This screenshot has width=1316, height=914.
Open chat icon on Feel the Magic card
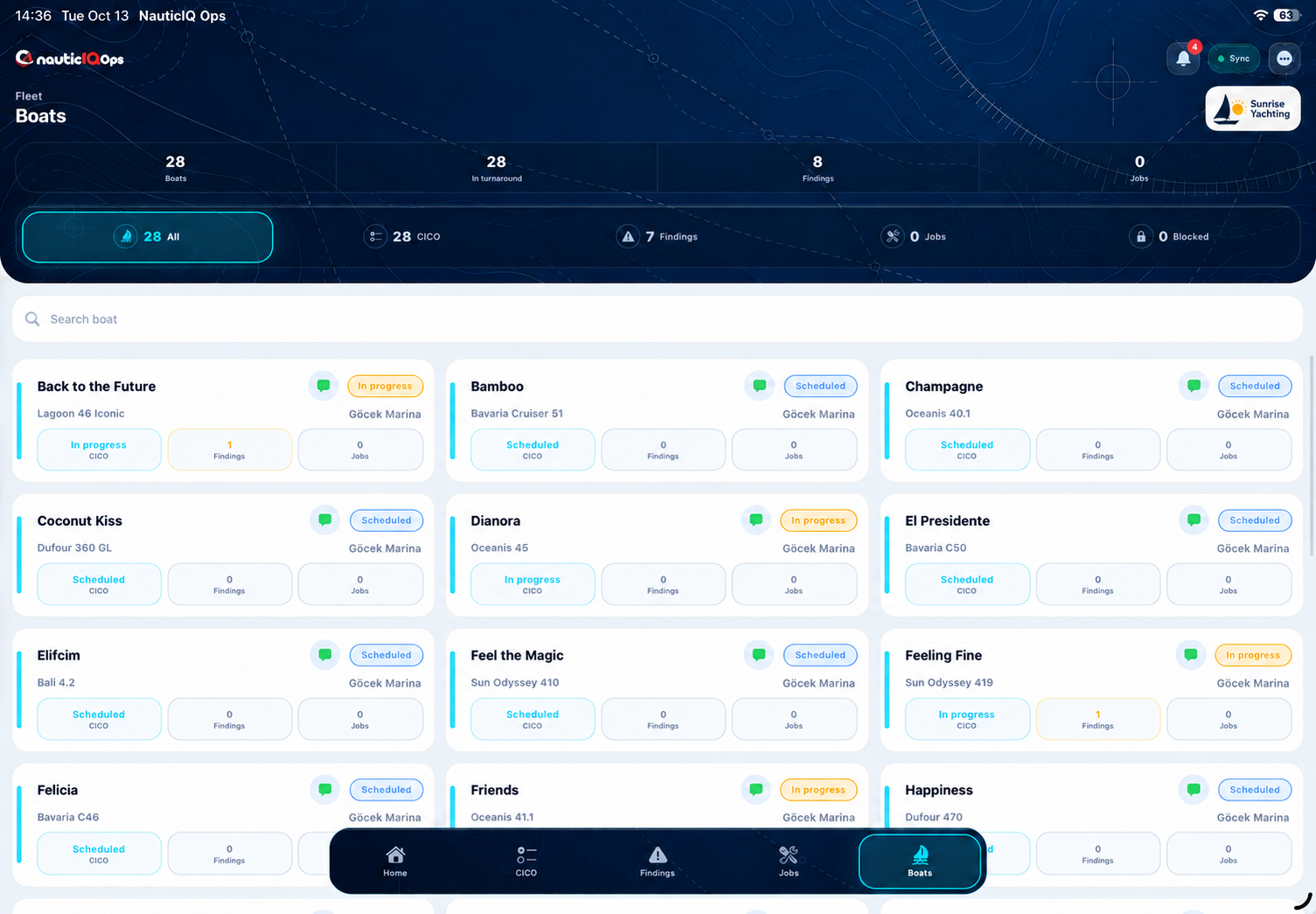[758, 655]
